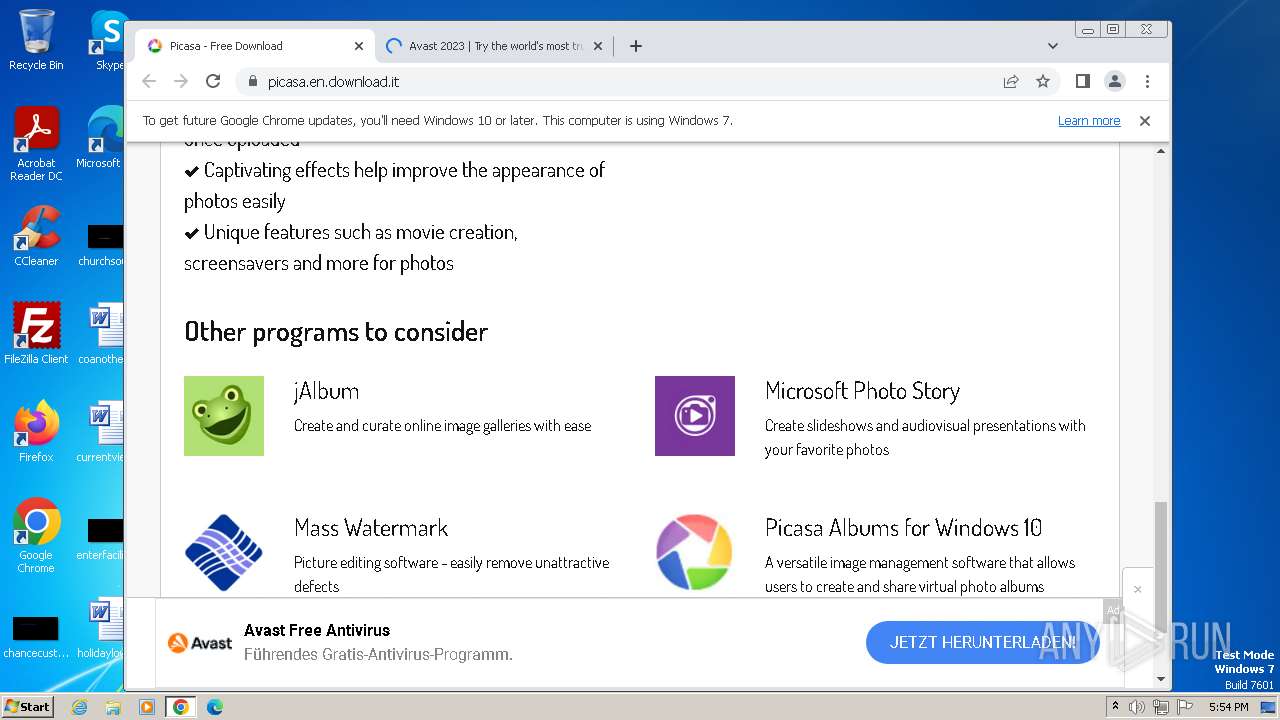
Task: Switch to the Avast 2023 tab
Action: pos(494,46)
